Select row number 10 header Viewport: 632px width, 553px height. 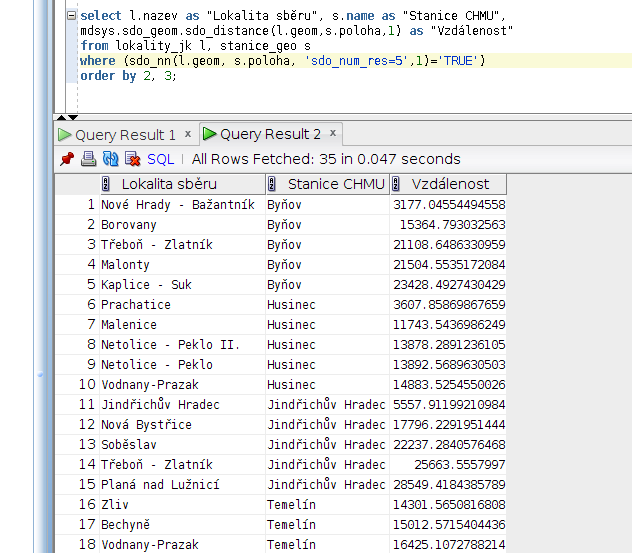(x=77, y=385)
